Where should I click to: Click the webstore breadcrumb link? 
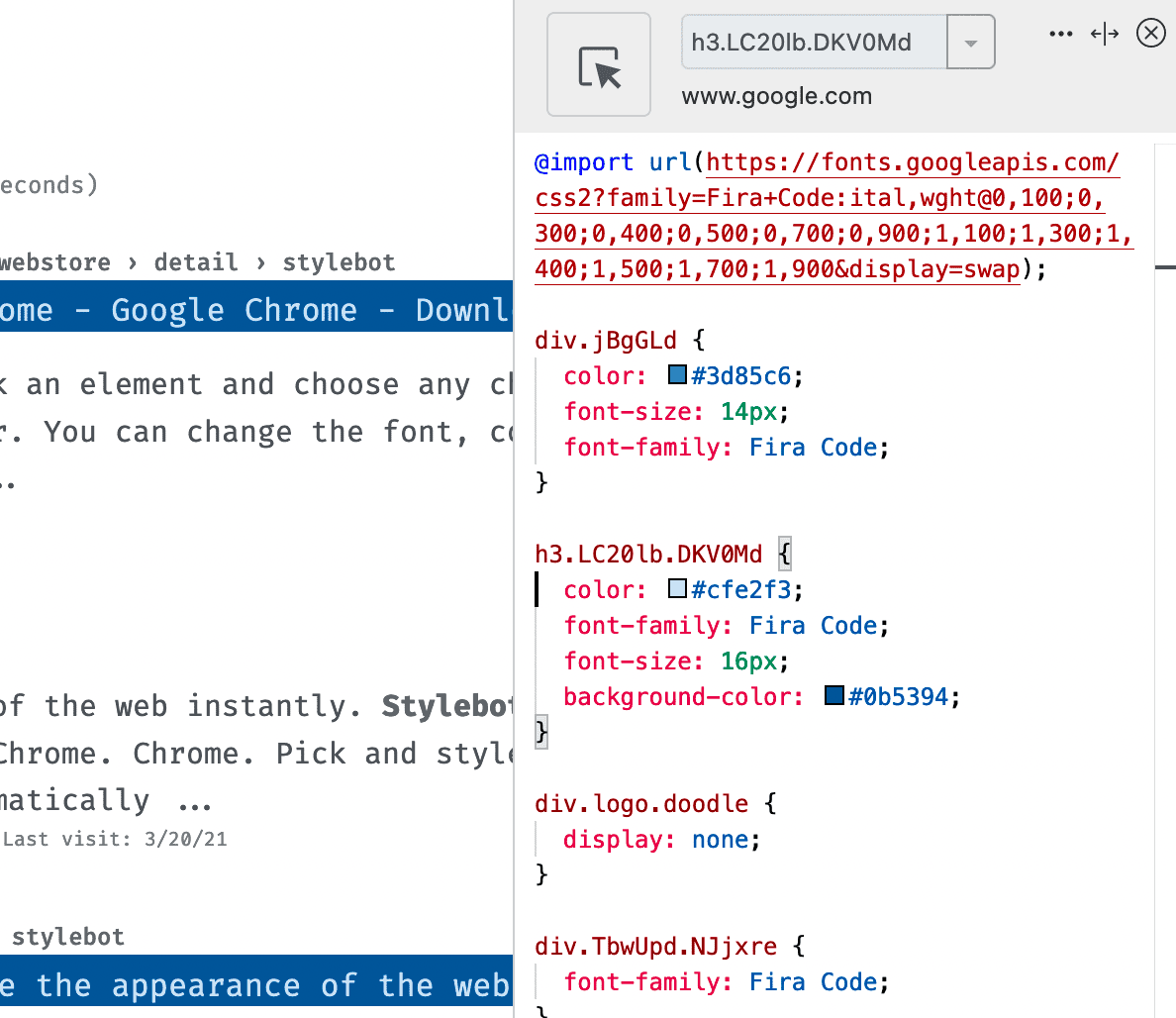click(54, 261)
